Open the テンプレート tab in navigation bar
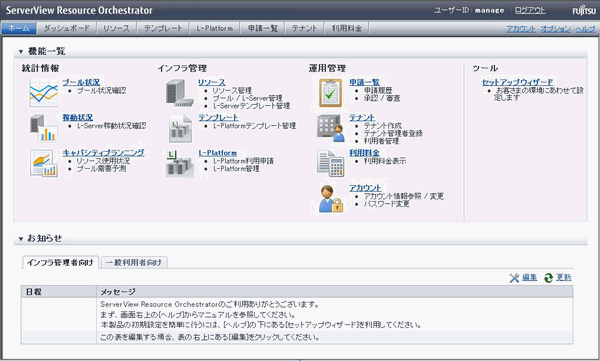 [x=163, y=28]
